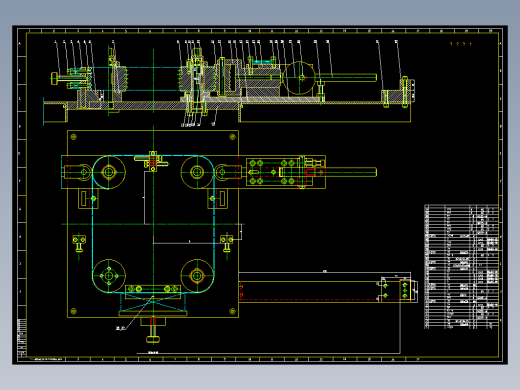Viewport: 520px width, 390px height.
Task: Select the left knob in the side view
Action: point(54,79)
